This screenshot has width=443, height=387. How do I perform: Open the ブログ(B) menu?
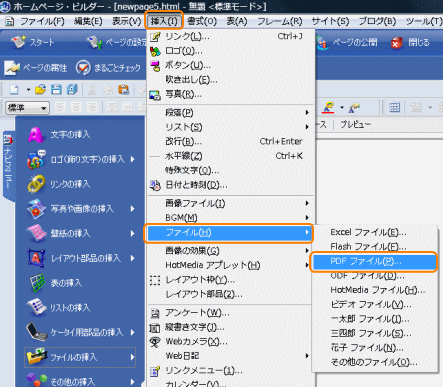377,21
